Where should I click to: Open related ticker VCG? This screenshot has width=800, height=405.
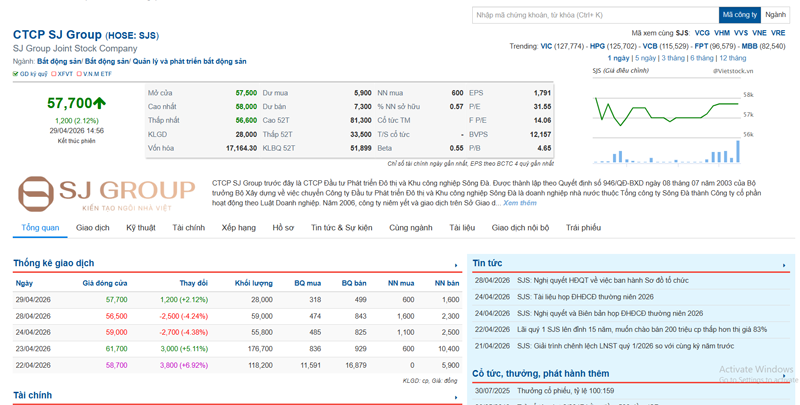(x=702, y=33)
